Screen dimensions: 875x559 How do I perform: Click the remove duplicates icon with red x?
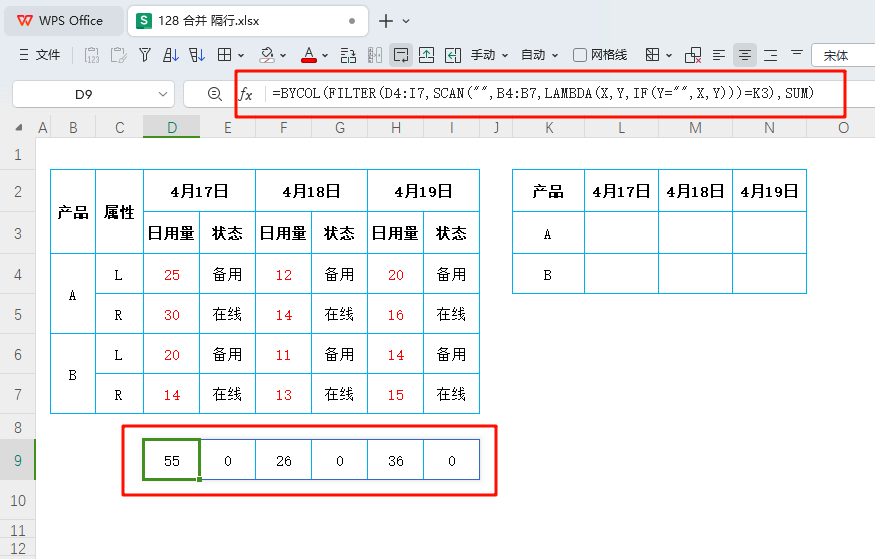tap(693, 55)
